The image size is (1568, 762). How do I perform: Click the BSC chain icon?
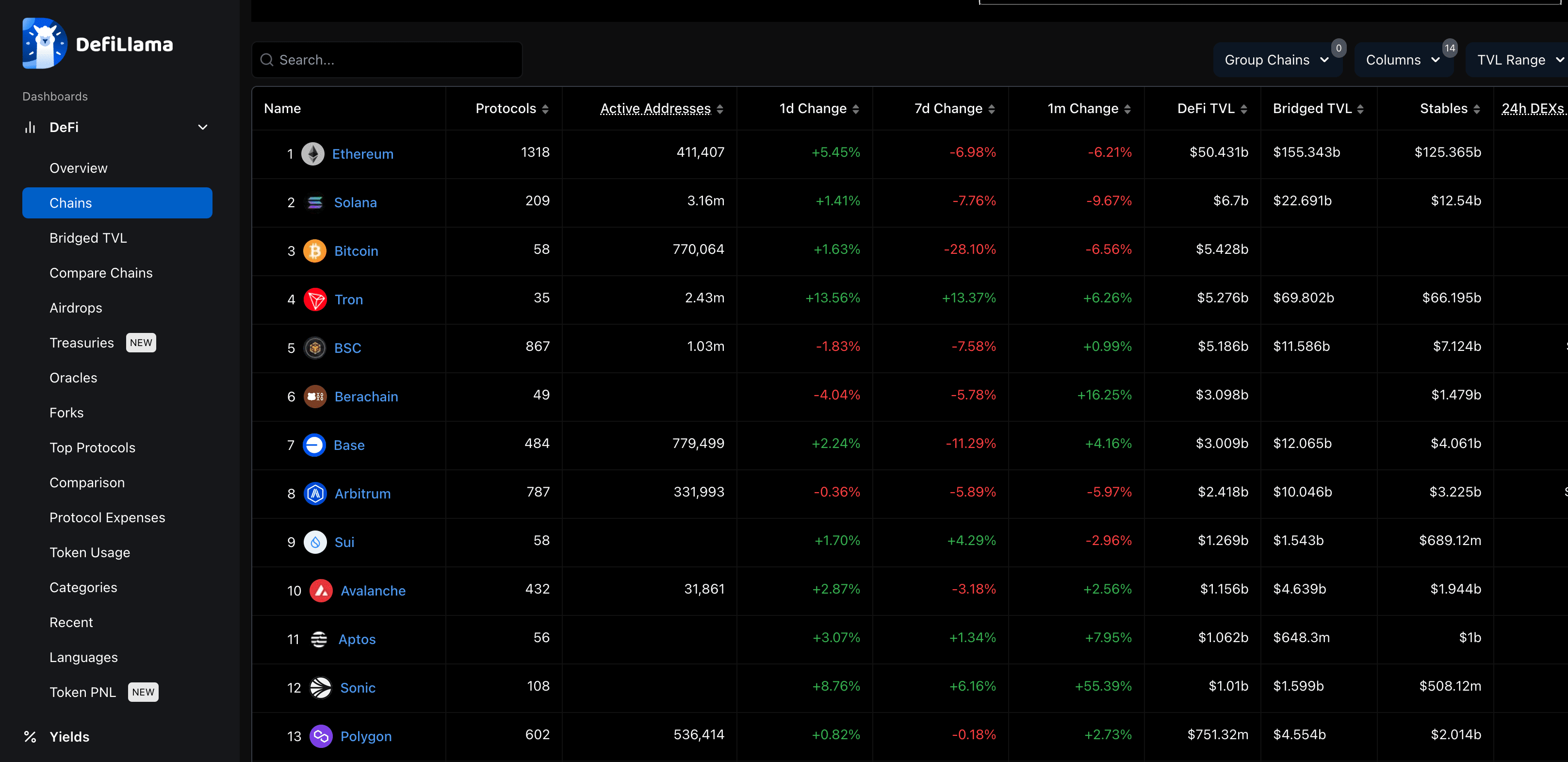coord(315,348)
